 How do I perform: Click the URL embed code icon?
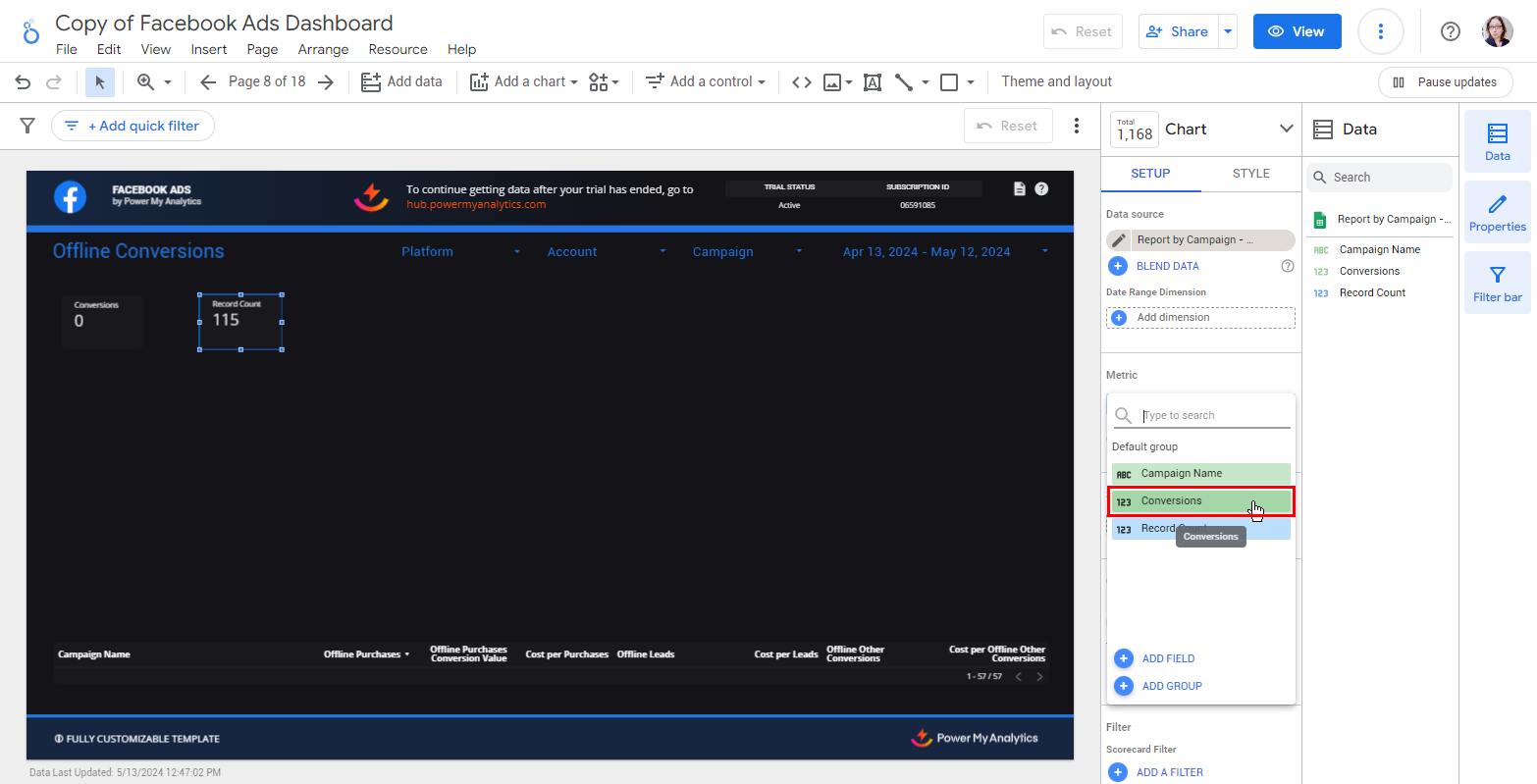[802, 82]
